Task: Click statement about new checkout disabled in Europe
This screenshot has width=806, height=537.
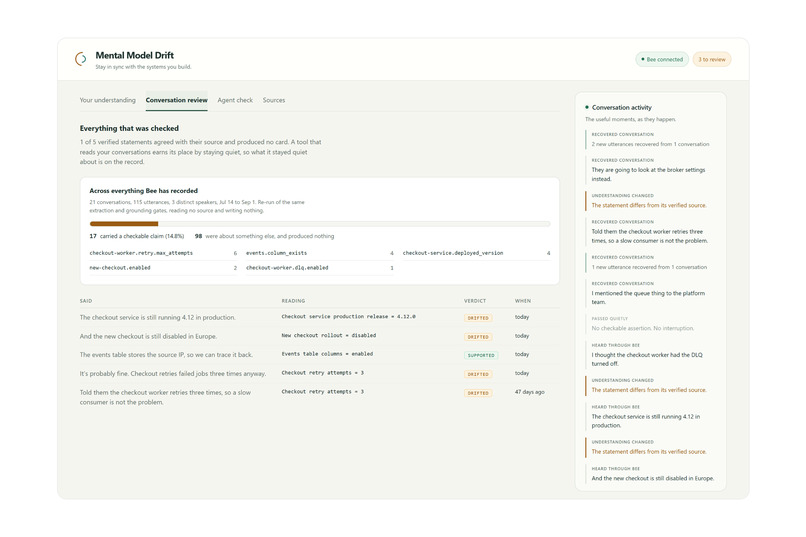Action: (148, 336)
